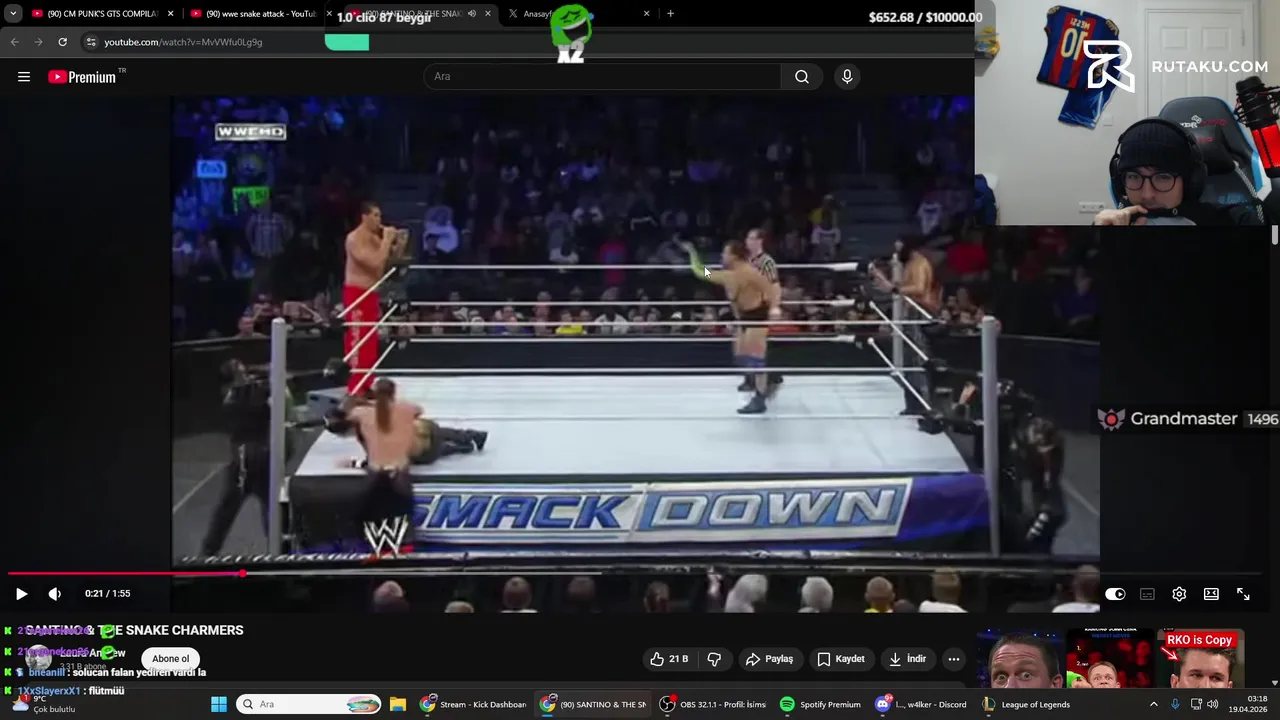Screen dimensions: 1280x720
Task: Save the video with the Kaydet button
Action: [841, 659]
